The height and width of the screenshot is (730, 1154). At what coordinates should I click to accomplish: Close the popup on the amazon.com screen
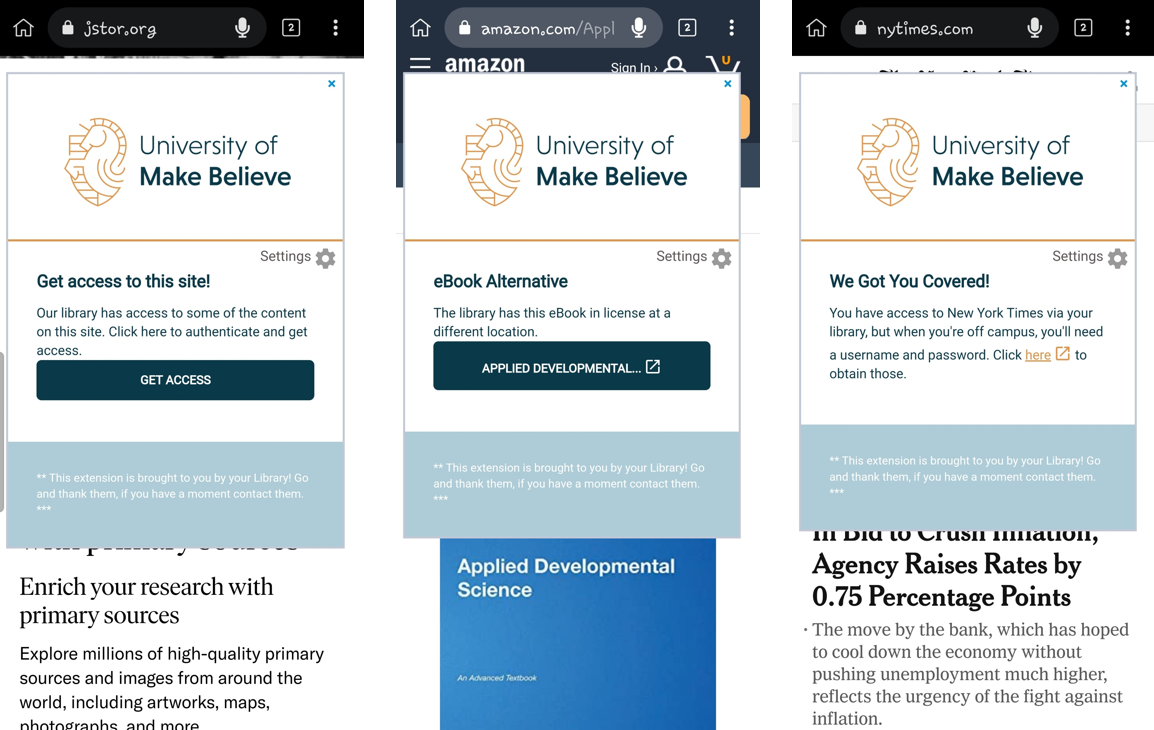click(728, 83)
